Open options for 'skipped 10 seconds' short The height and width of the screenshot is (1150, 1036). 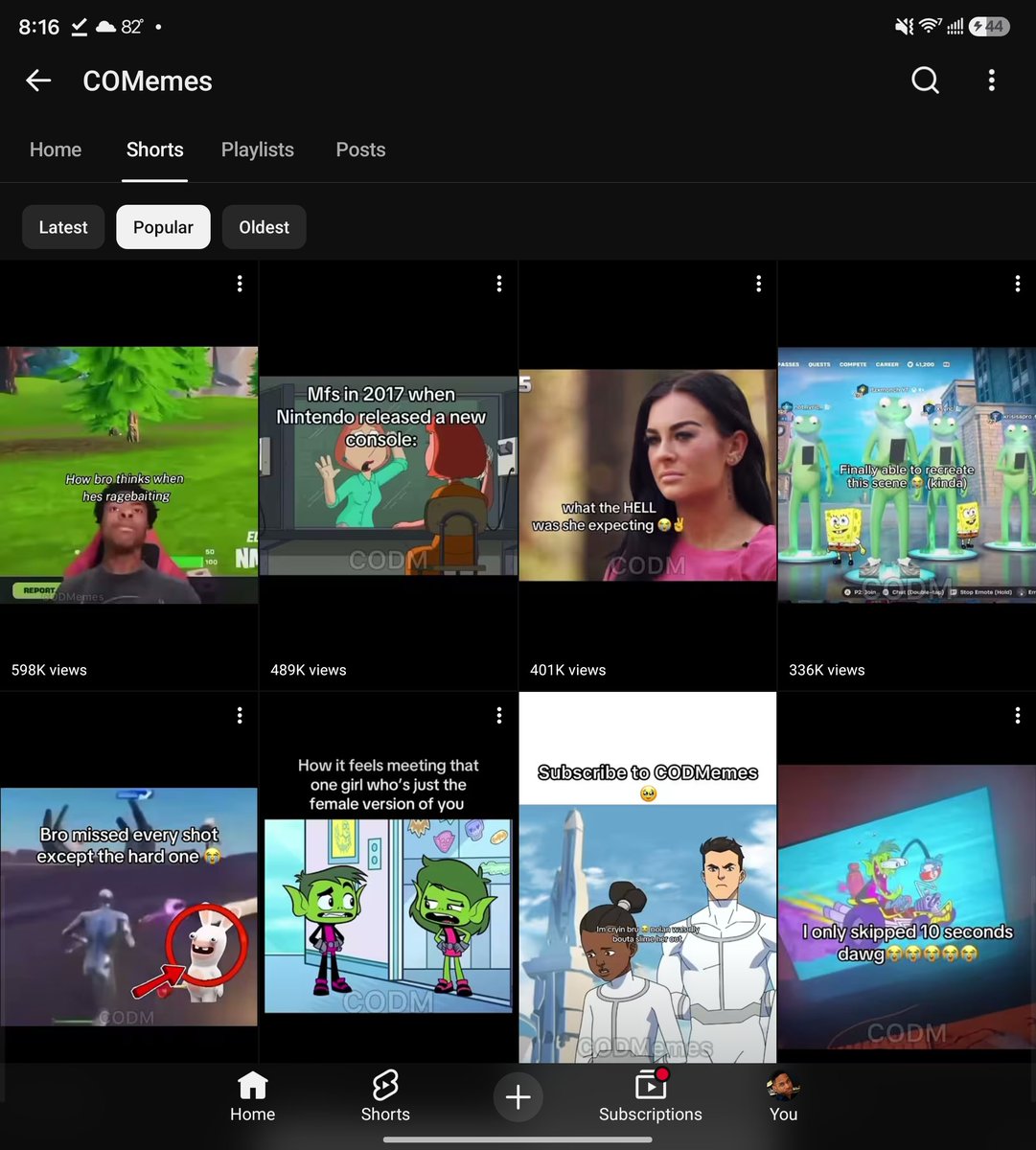coord(1018,715)
